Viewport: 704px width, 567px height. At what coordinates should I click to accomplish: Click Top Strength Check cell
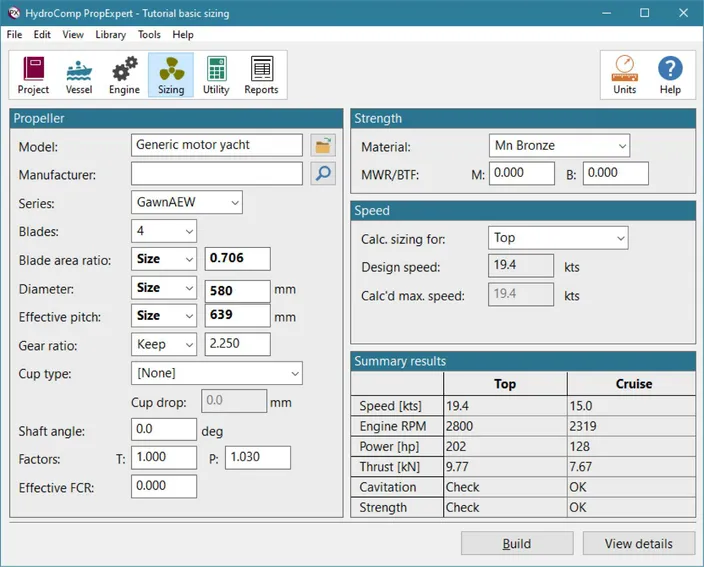pyautogui.click(x=505, y=507)
